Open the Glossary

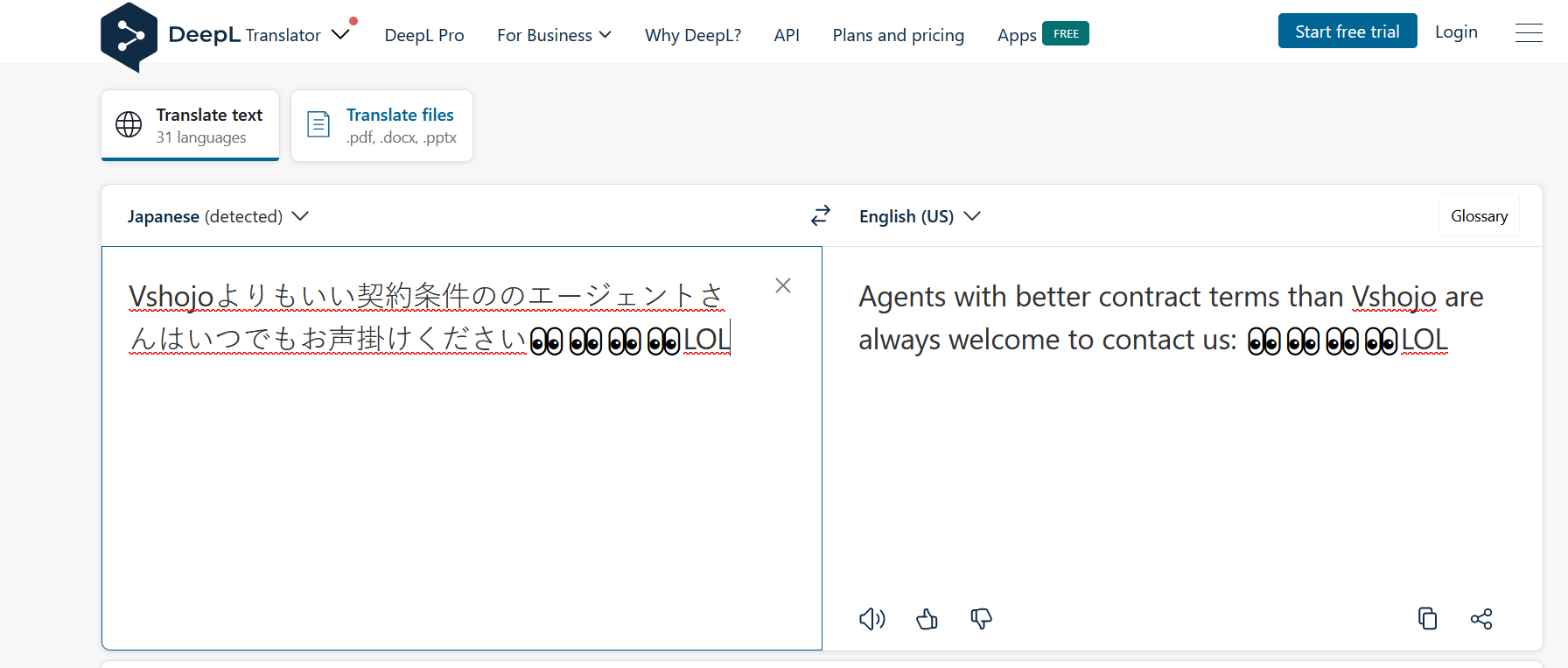pyautogui.click(x=1480, y=215)
